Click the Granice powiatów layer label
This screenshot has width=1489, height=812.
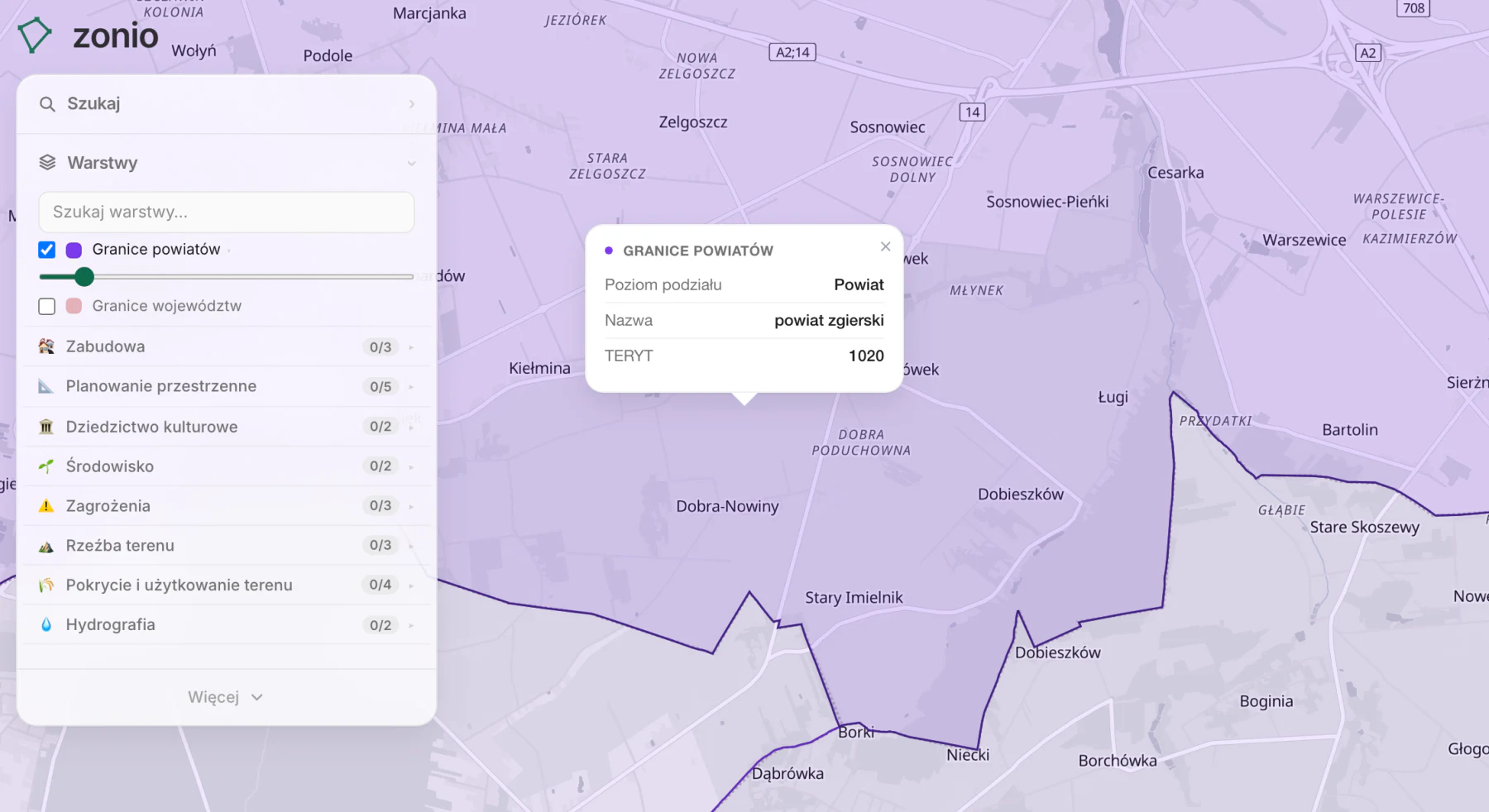point(156,250)
